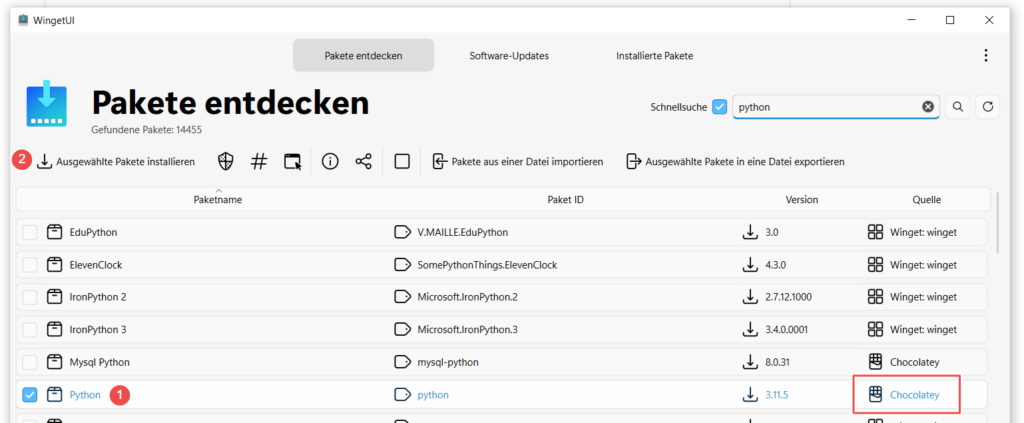This screenshot has height=423, width=1024.
Task: Sort by Paketname column header
Action: coord(218,200)
